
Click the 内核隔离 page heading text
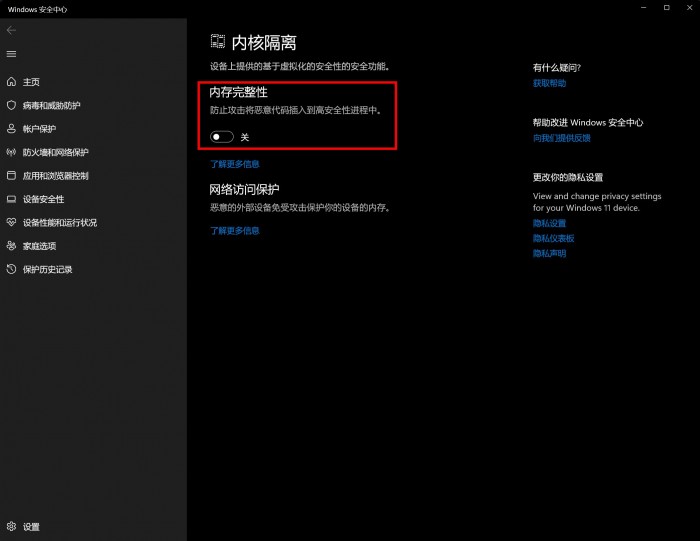(x=264, y=43)
